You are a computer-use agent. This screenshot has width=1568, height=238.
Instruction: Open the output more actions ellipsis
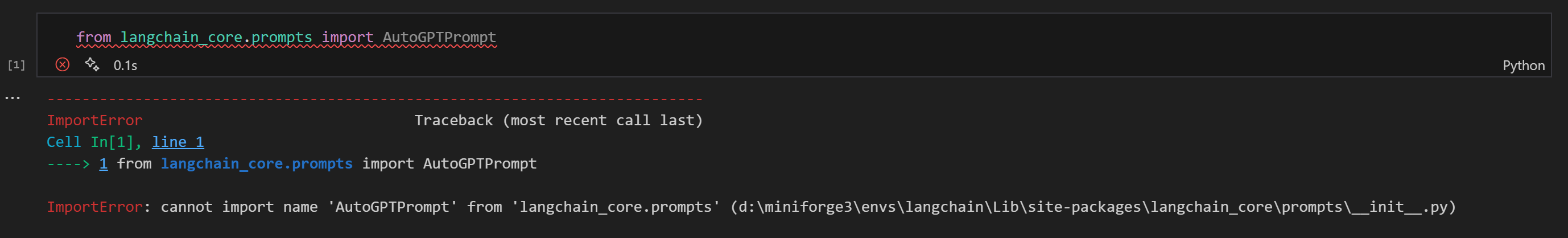[x=13, y=97]
